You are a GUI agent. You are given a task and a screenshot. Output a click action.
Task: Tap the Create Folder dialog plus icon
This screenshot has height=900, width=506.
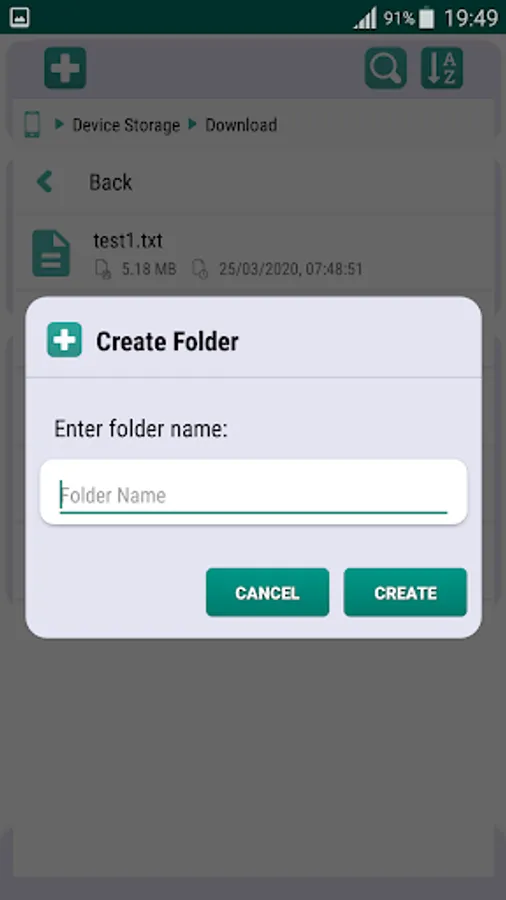tap(64, 340)
